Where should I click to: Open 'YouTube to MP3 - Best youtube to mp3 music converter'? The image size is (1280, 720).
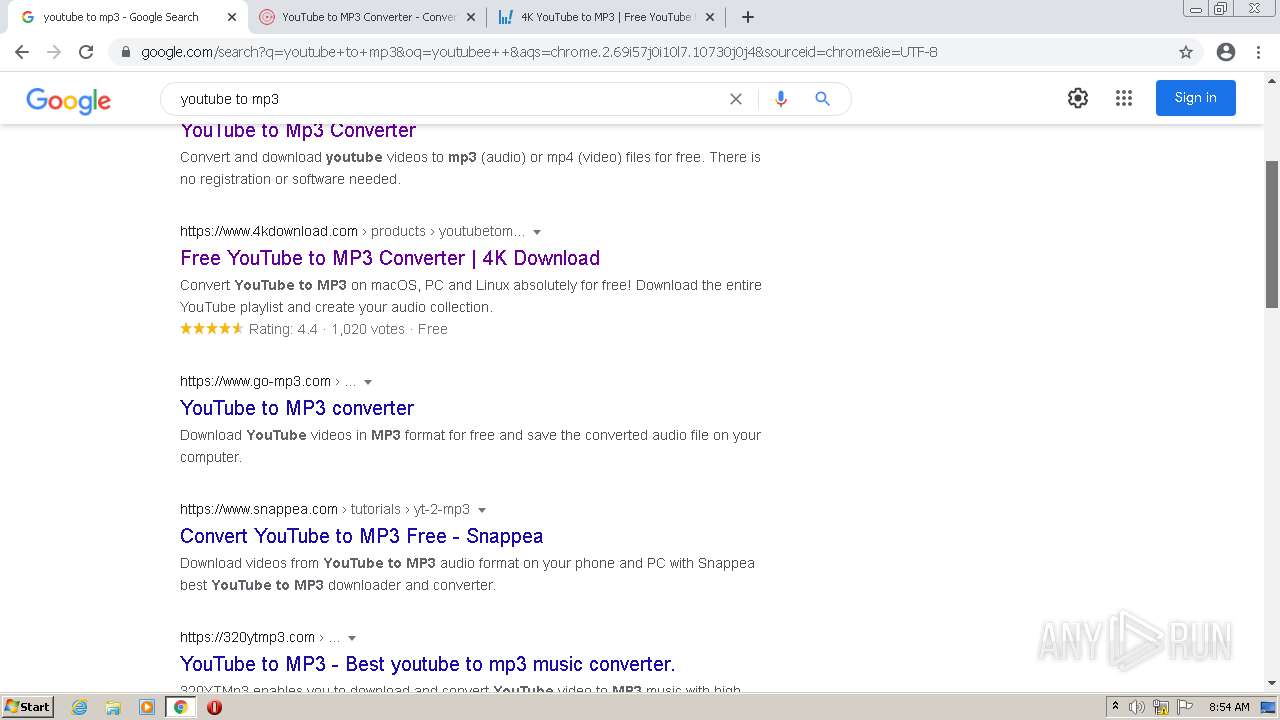coord(428,664)
